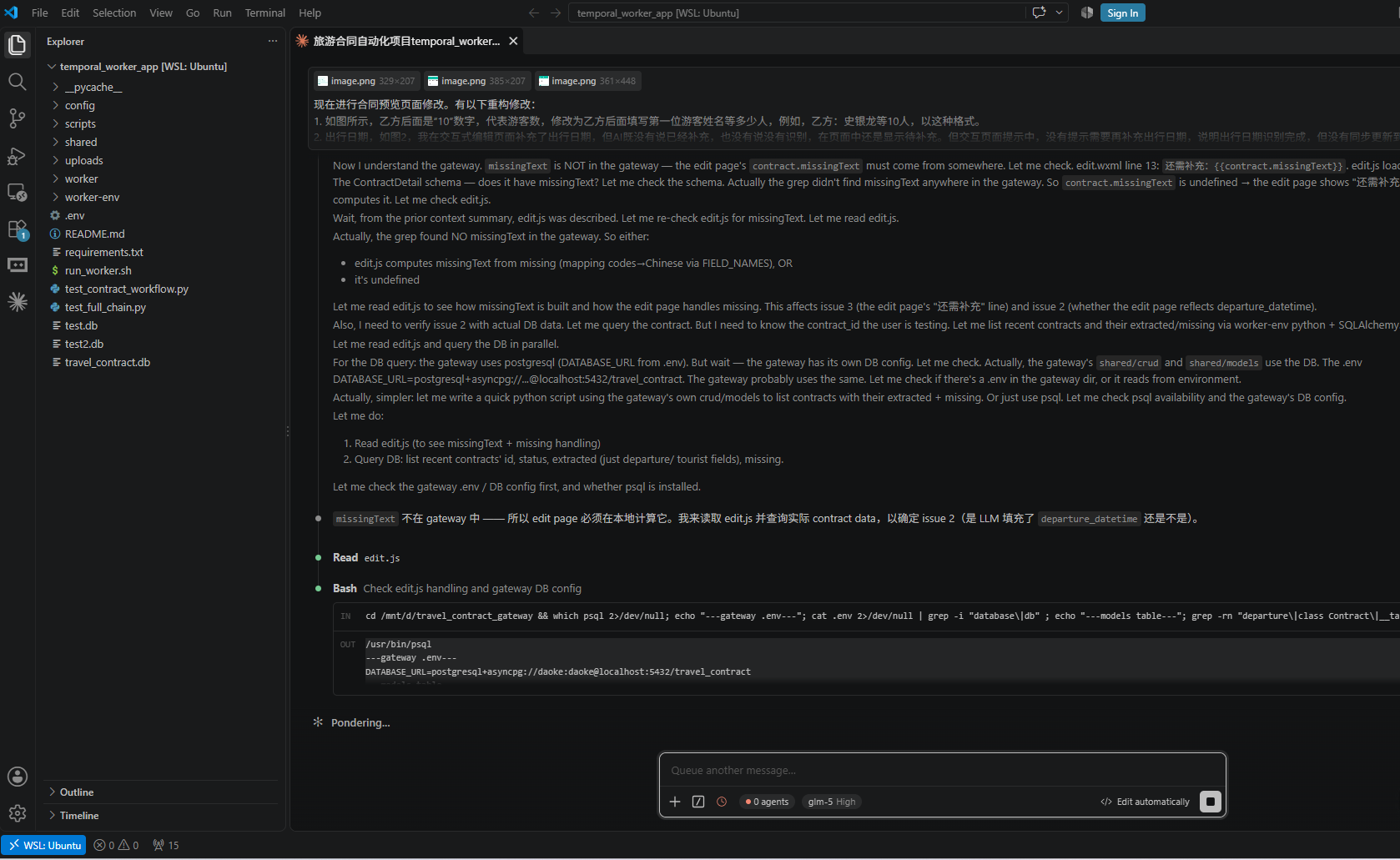1400x860 pixels.
Task: Open second image.png 385×207 attachment
Action: 476,81
